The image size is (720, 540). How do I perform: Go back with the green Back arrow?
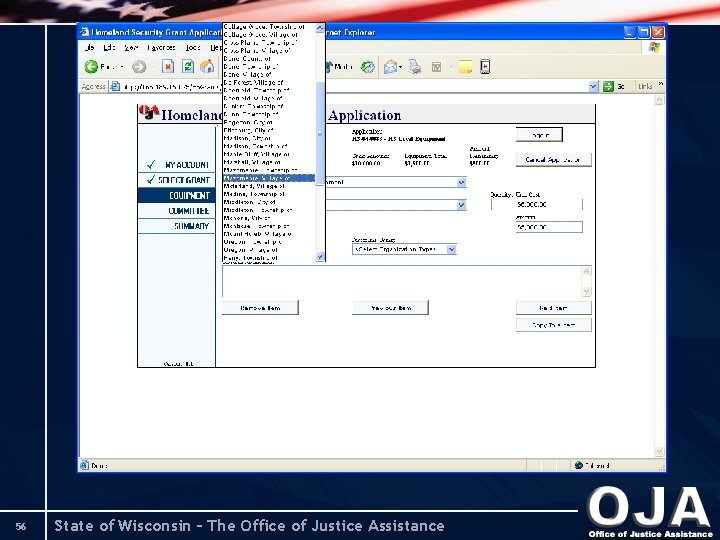point(91,67)
